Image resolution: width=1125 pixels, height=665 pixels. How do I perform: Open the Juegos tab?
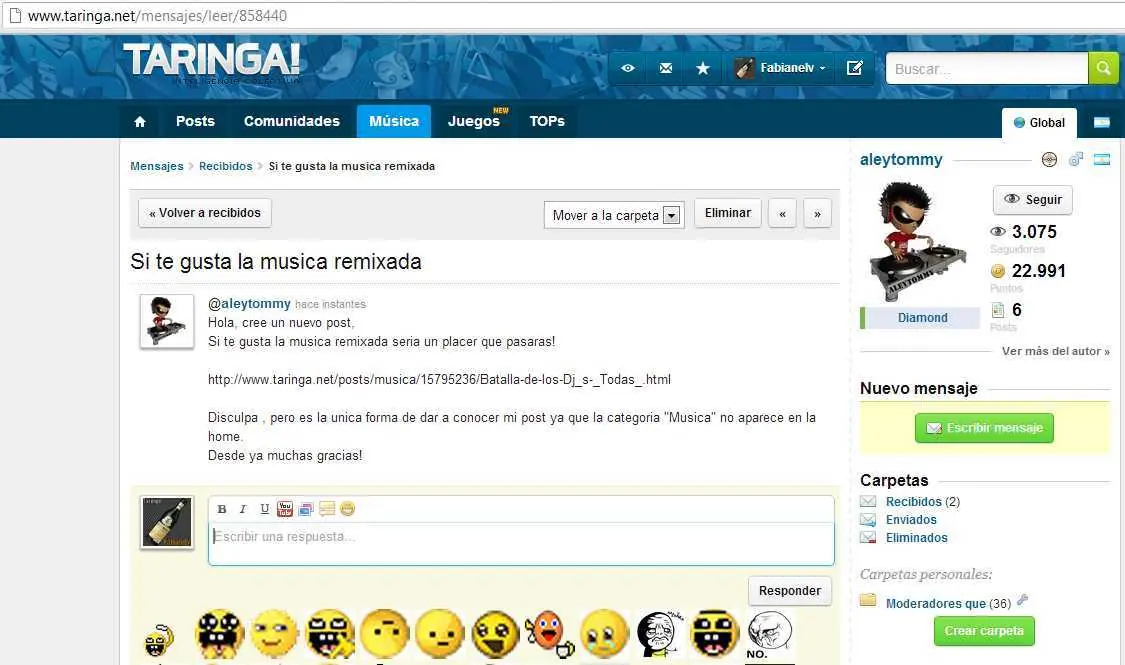tap(474, 121)
